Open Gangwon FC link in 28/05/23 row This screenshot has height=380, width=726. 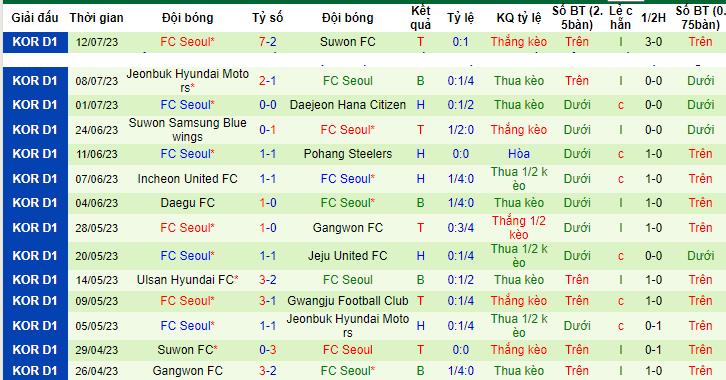click(347, 228)
